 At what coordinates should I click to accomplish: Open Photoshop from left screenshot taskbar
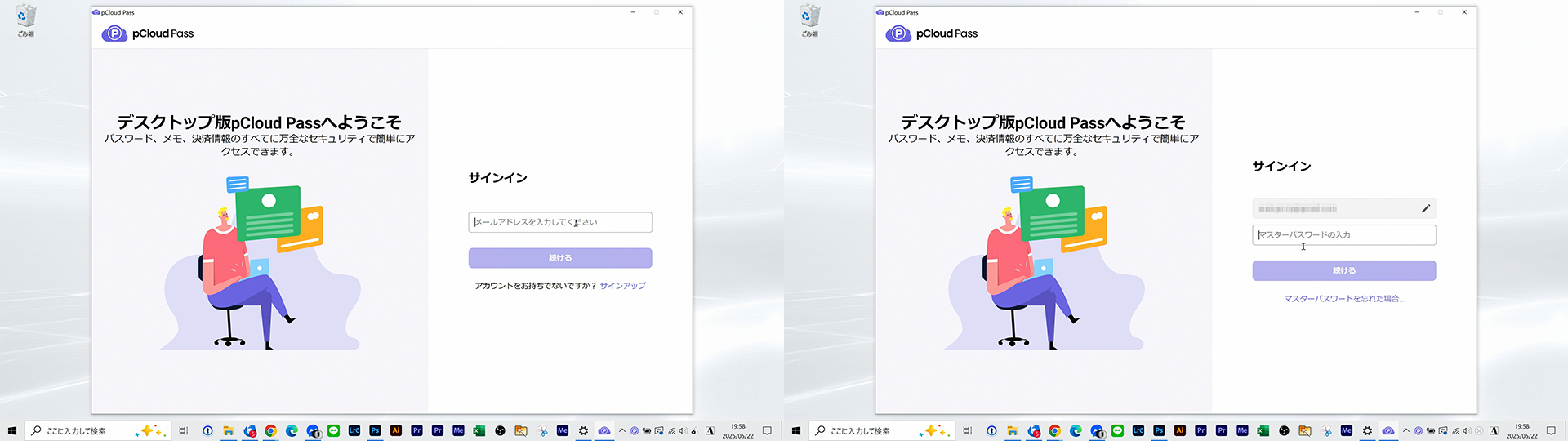pos(375,430)
